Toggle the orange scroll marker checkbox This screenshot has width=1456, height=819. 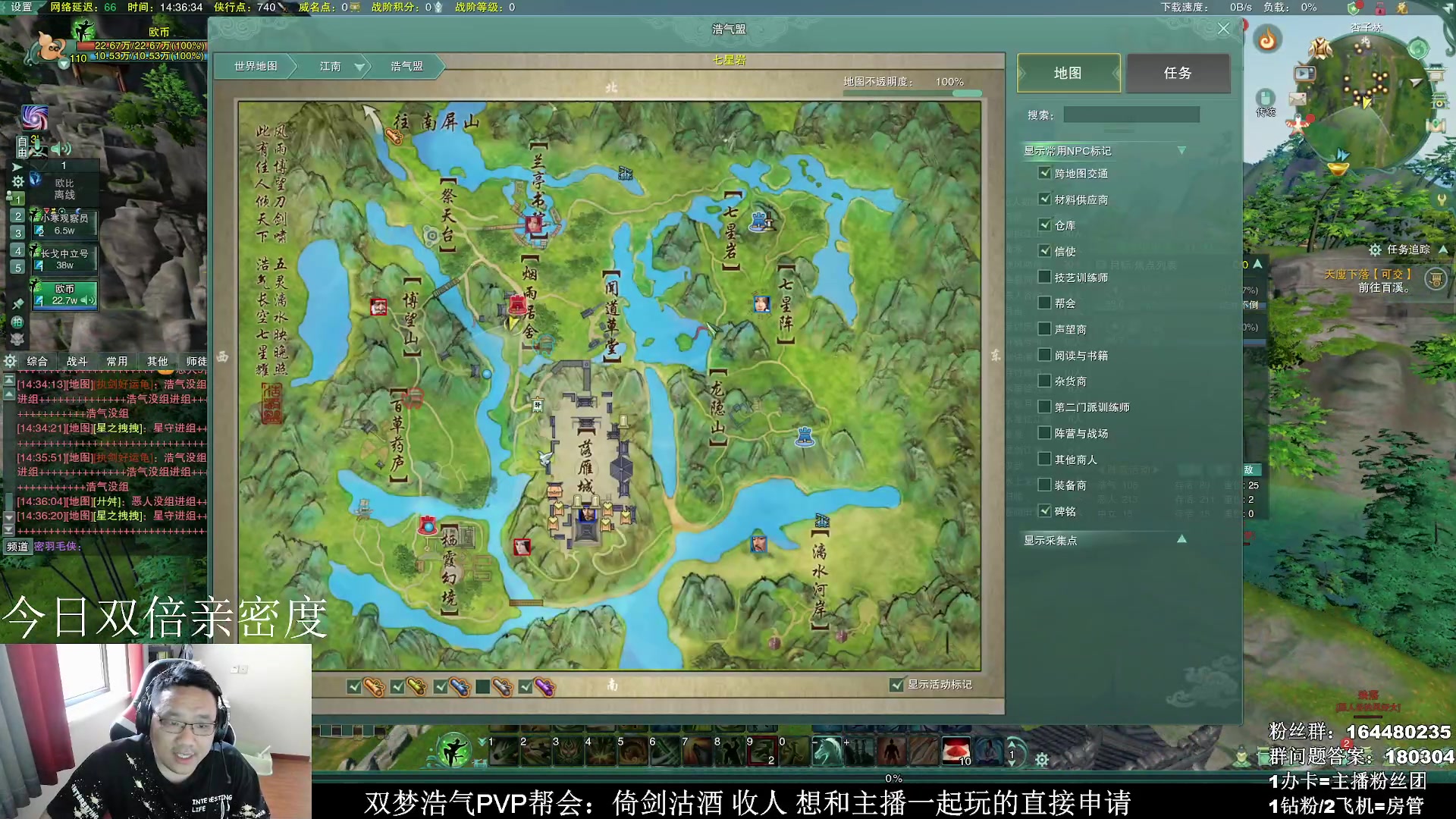[354, 687]
